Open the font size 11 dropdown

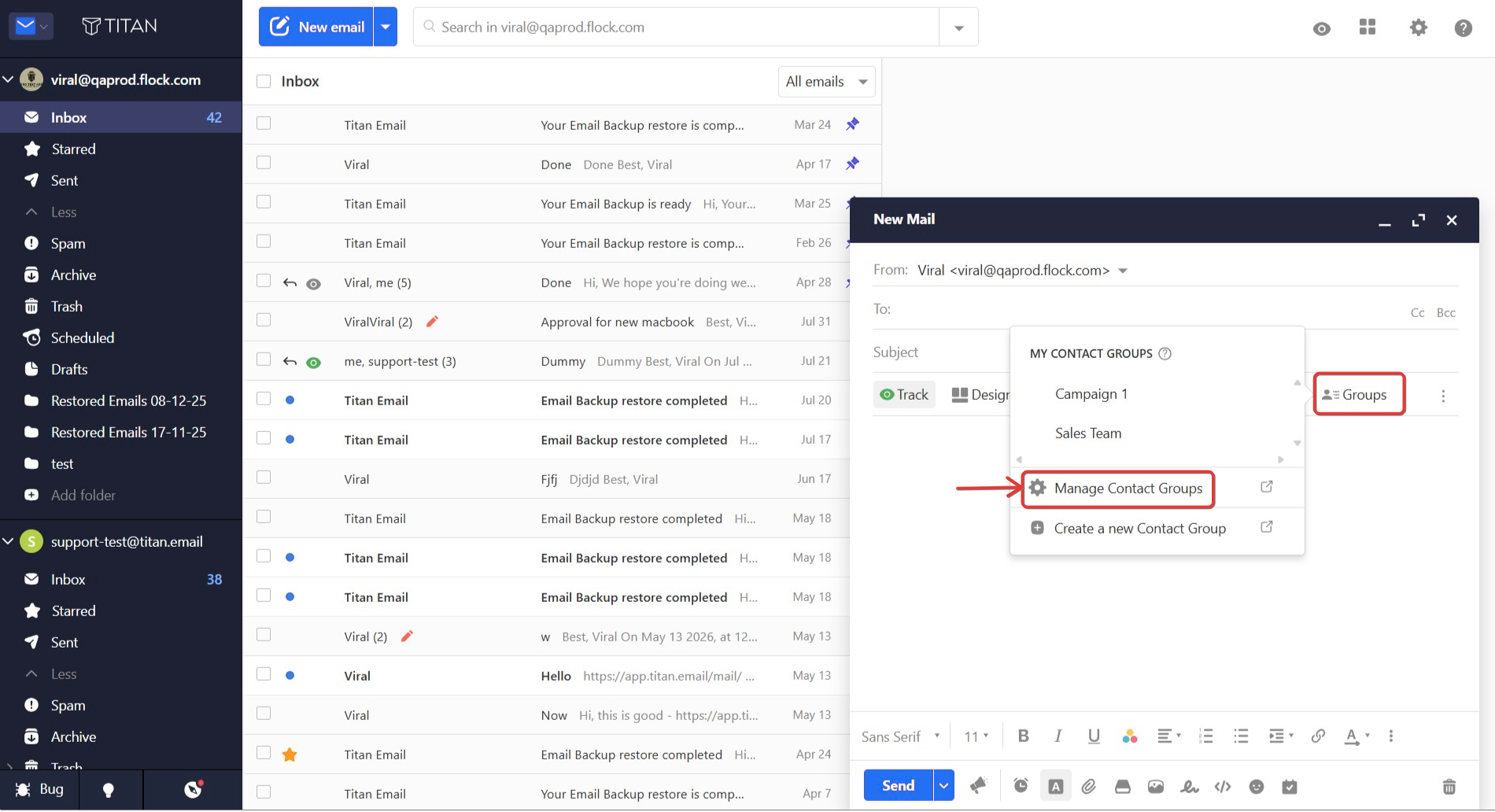(976, 736)
